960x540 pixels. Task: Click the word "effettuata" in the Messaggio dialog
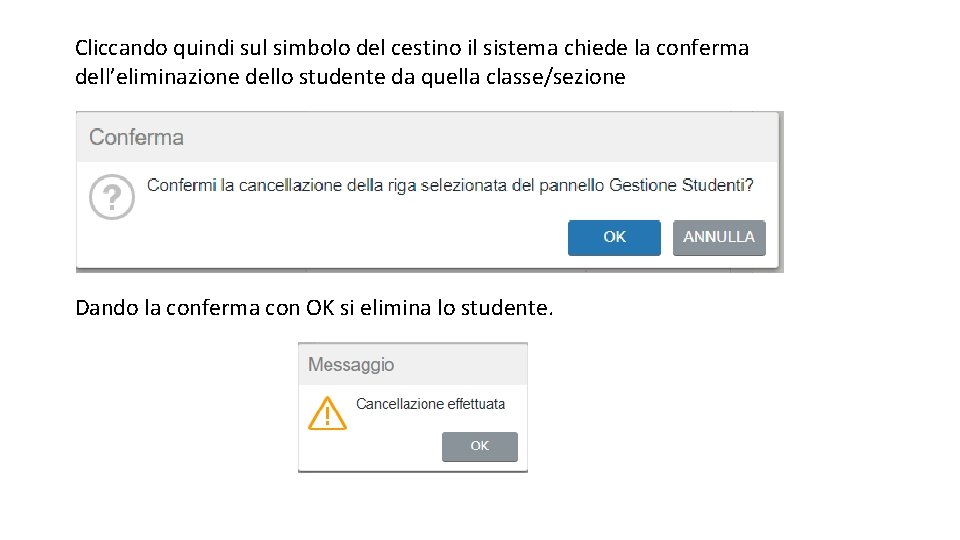[x=476, y=404]
